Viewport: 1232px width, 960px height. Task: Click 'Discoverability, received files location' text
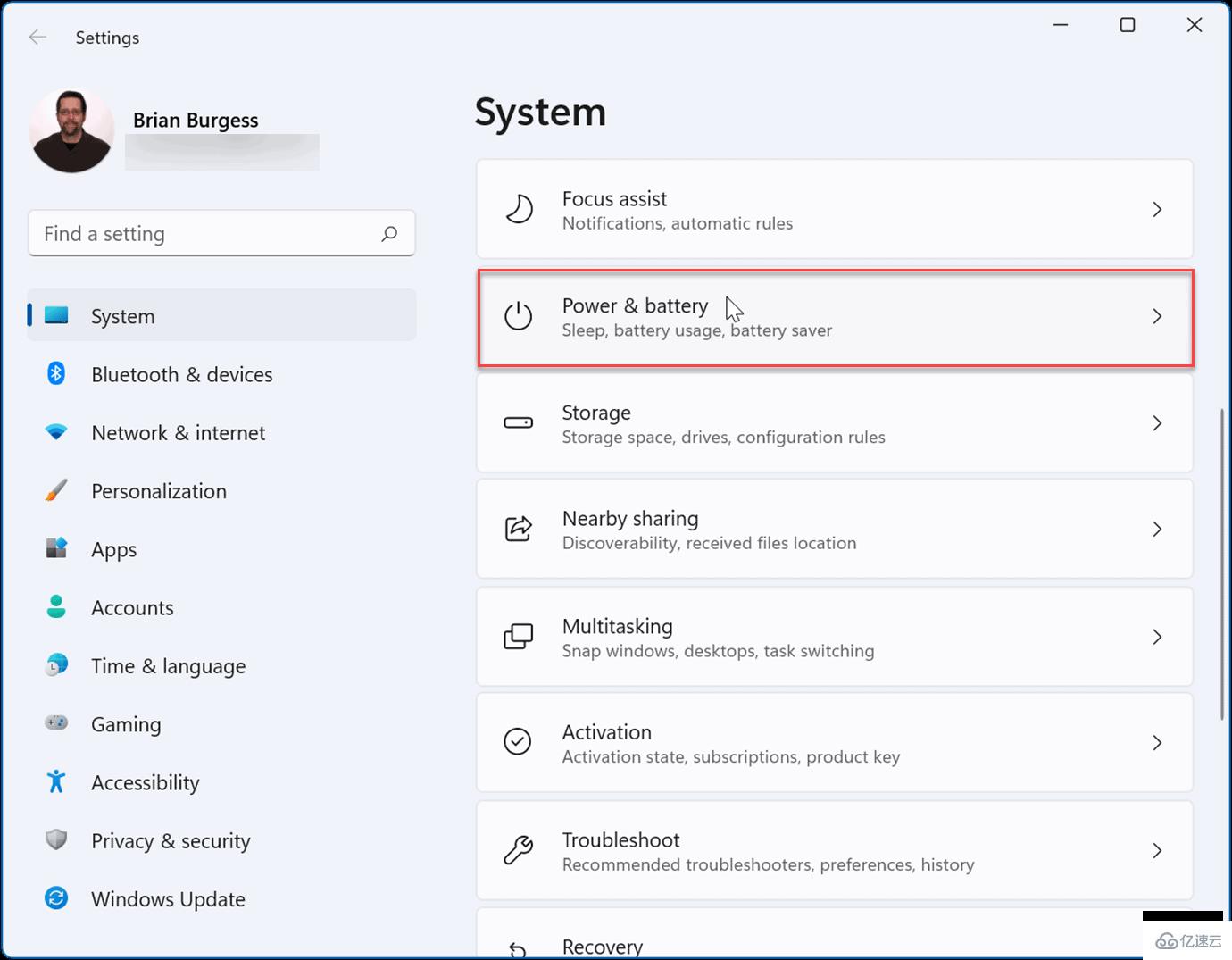point(710,543)
